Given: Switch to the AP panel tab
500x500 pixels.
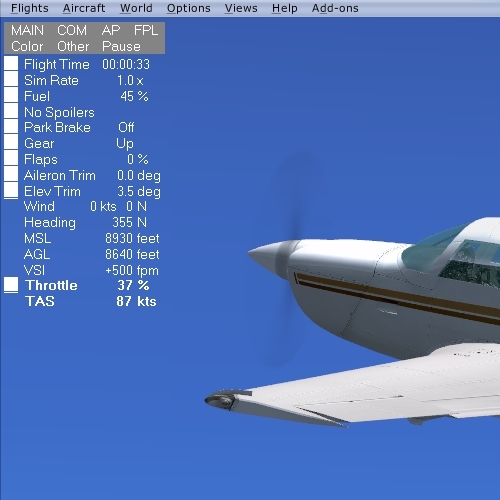Looking at the screenshot, I should 111,31.
